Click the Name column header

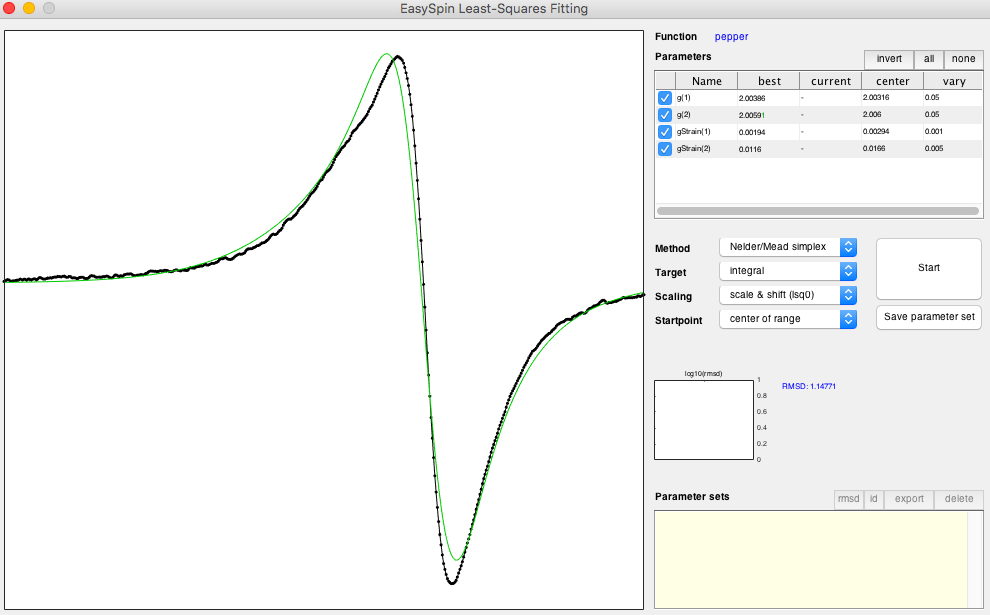coord(707,81)
